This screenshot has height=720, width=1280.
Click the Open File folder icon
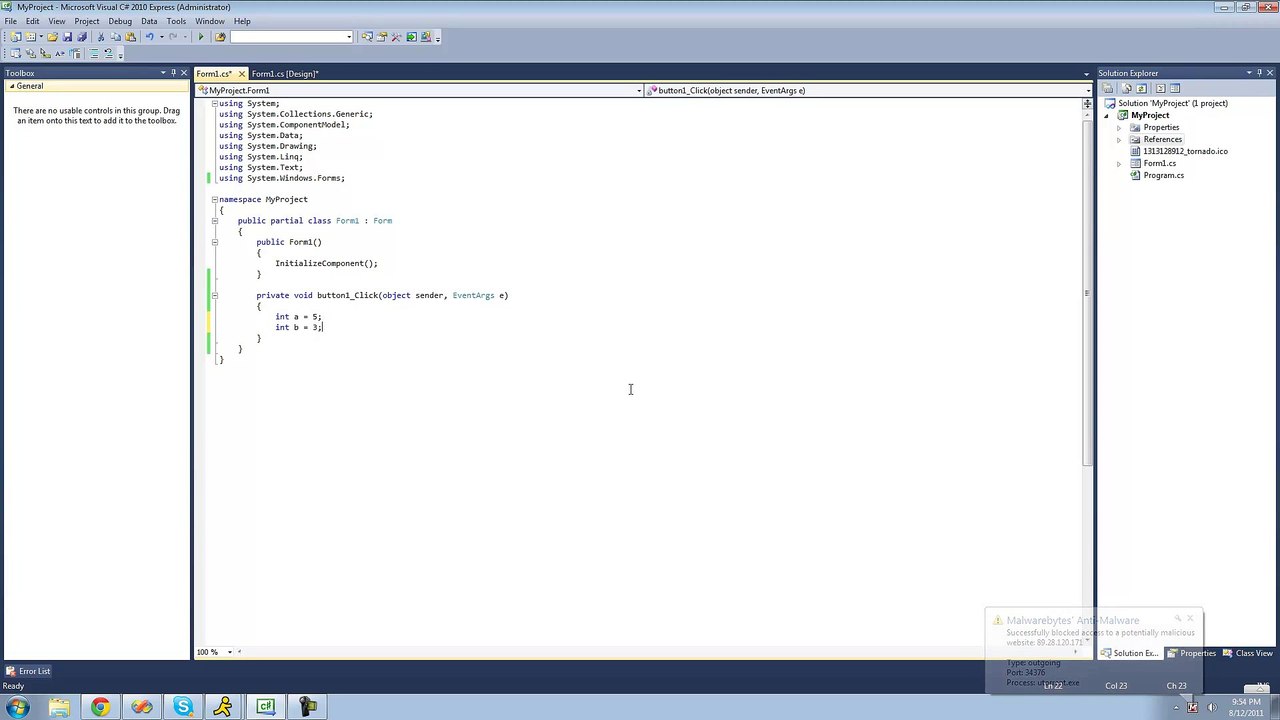coord(52,37)
